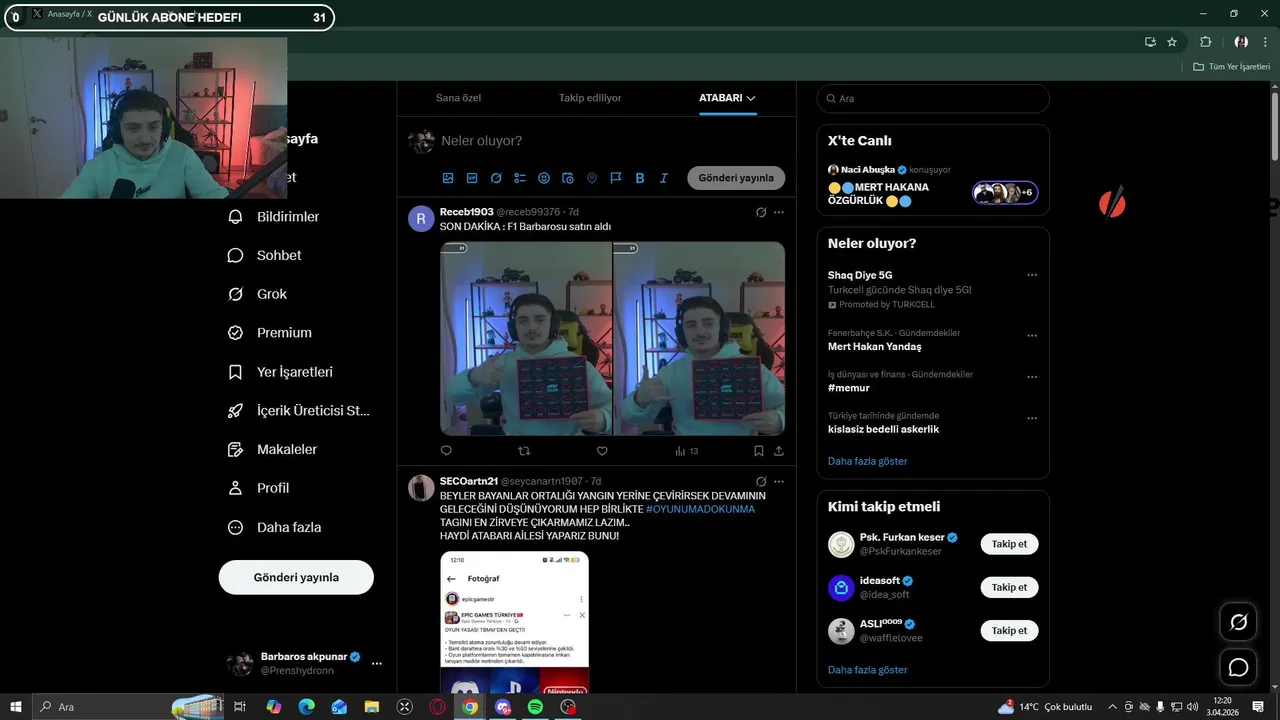Click the sidebar Gönderi yayınla button
Viewport: 1280px width, 720px height.
click(x=296, y=577)
